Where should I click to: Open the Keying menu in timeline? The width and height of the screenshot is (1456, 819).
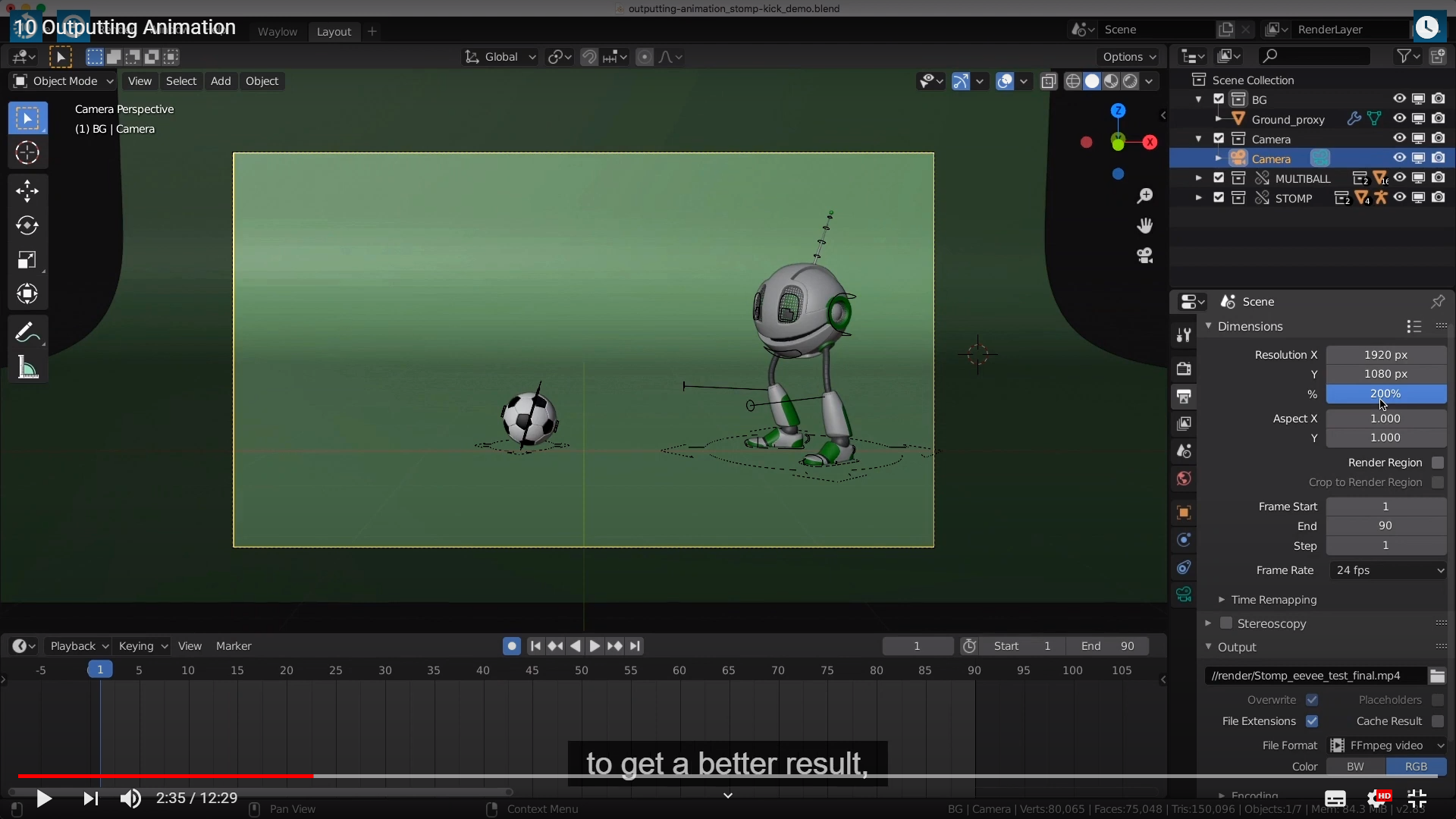tap(143, 646)
